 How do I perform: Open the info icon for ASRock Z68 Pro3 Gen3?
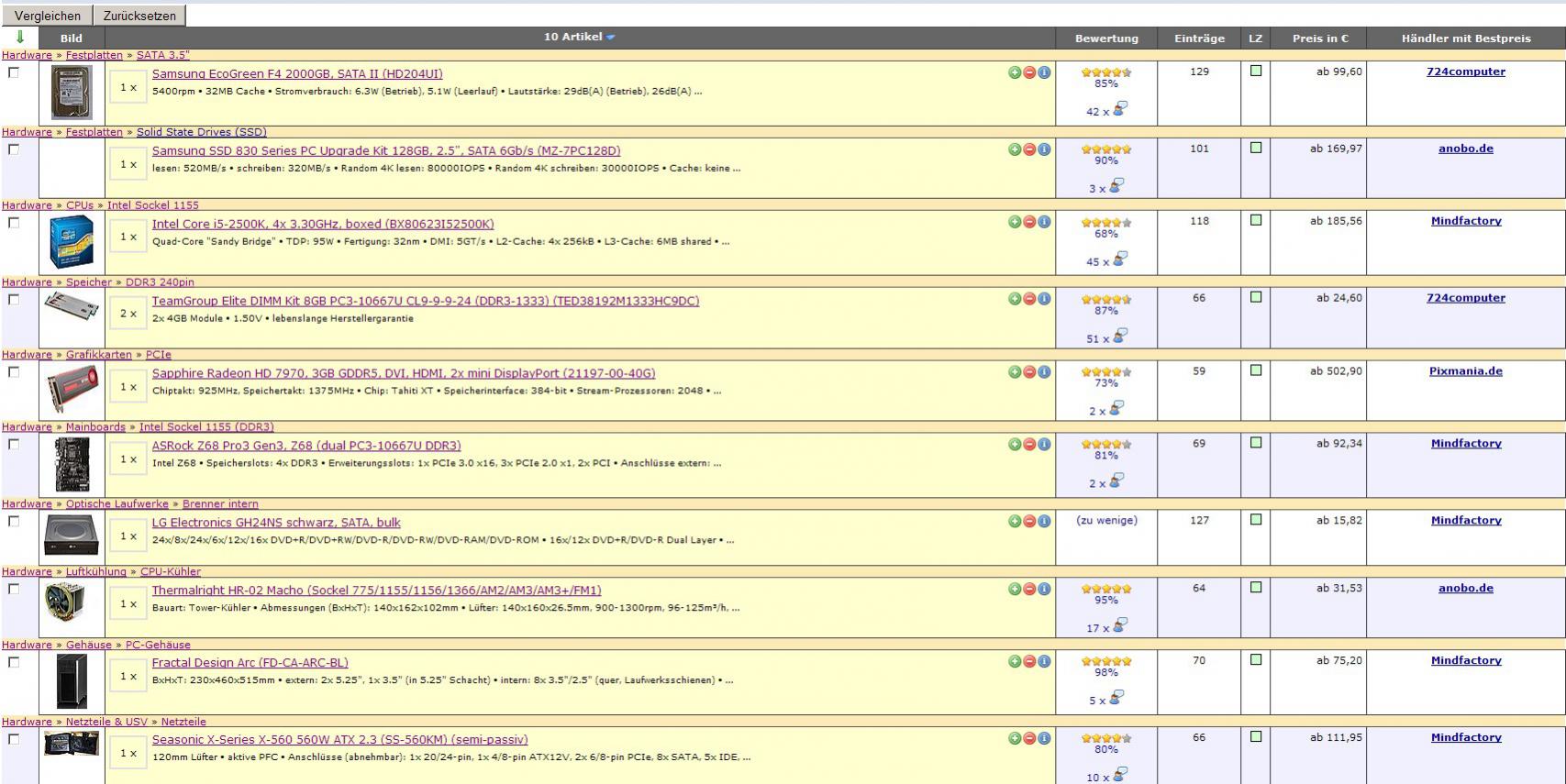point(1044,445)
